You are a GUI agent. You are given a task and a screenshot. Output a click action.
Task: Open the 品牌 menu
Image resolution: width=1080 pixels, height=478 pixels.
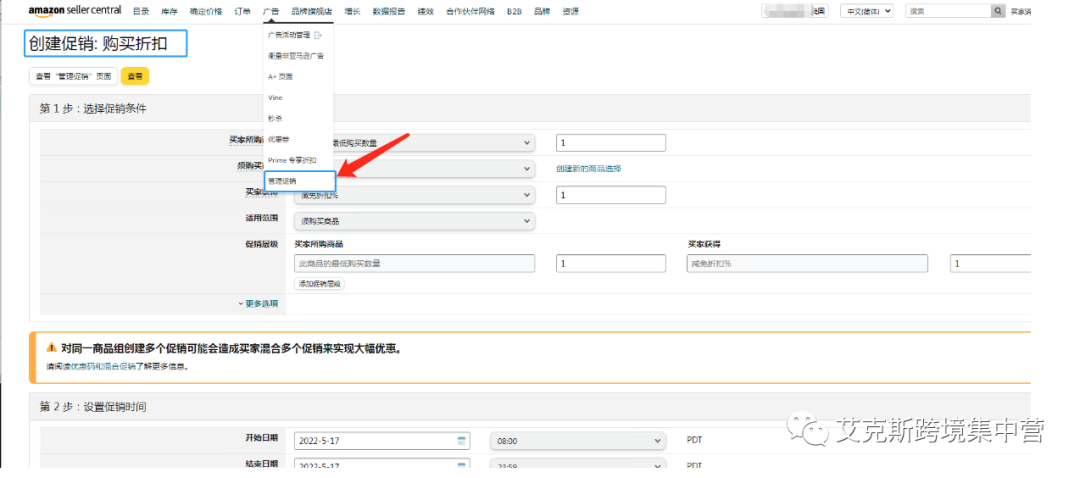click(x=541, y=11)
